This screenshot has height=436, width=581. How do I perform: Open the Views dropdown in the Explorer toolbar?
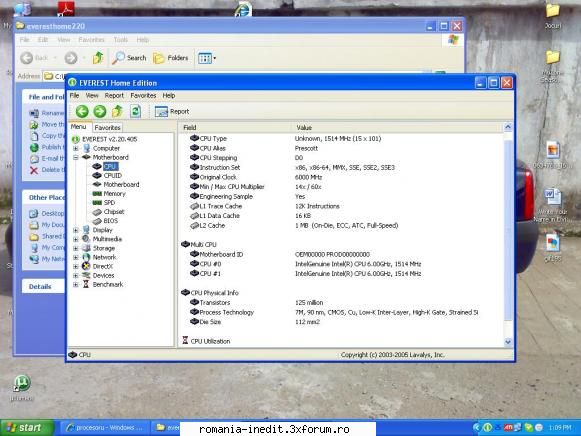207,58
